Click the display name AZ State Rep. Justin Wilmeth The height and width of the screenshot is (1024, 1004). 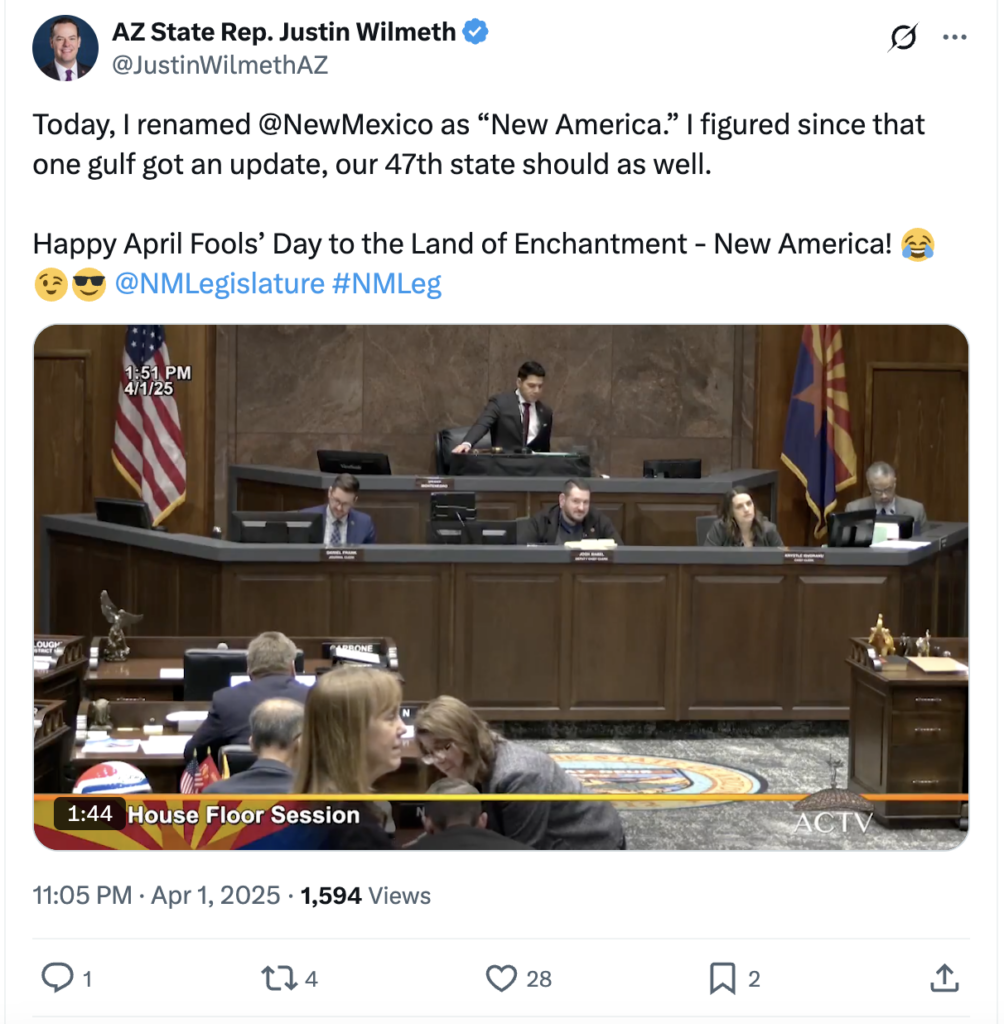tap(283, 31)
